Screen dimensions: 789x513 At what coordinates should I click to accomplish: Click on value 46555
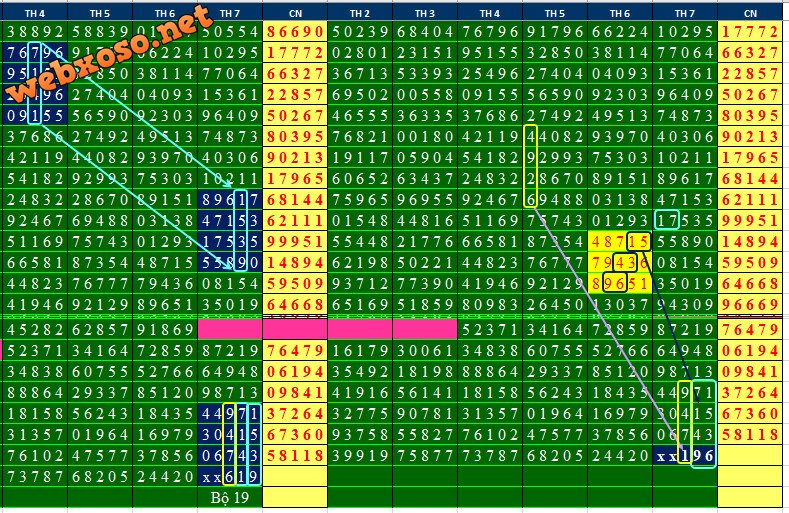pyautogui.click(x=360, y=116)
